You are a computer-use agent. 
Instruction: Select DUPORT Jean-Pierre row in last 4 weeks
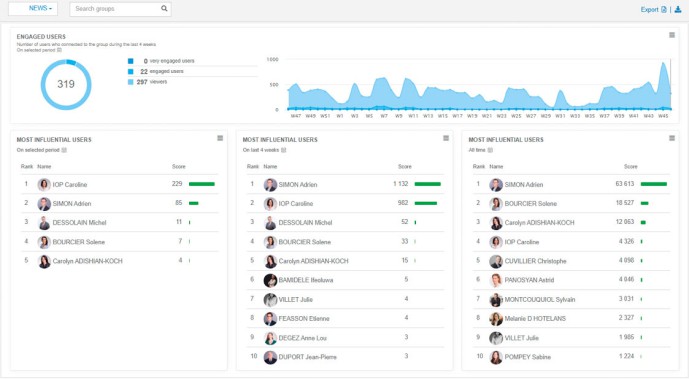(x=345, y=357)
